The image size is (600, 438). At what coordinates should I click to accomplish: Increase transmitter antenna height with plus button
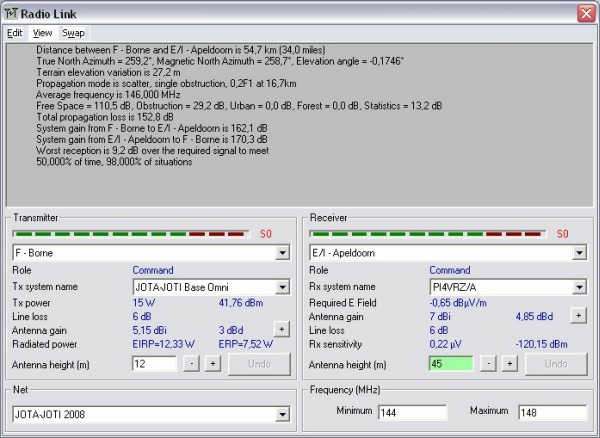pos(213,363)
